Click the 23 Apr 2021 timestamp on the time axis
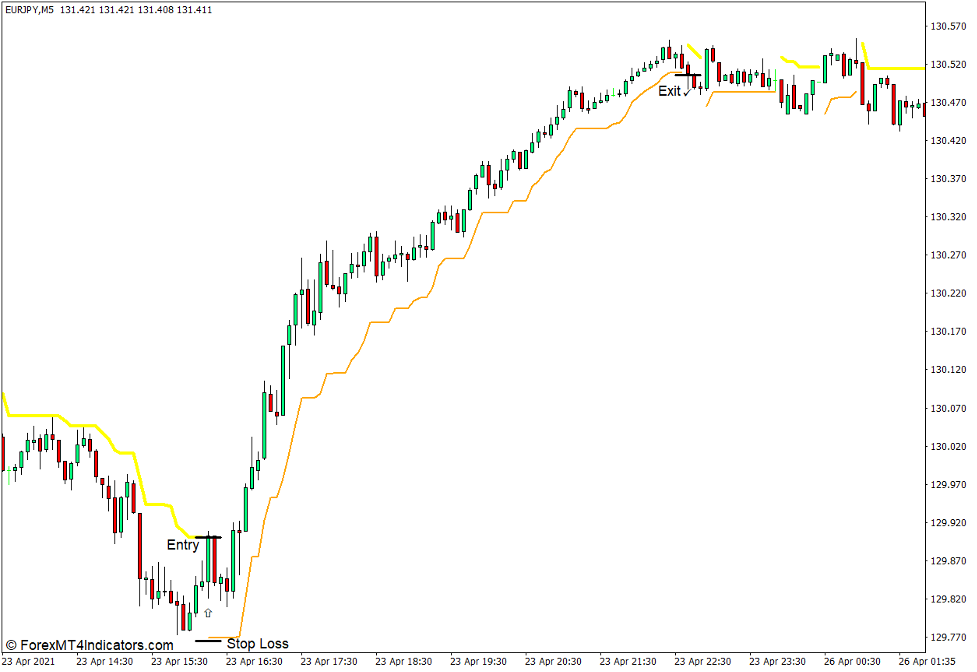Image resolution: width=977 pixels, height=672 pixels. (28, 661)
